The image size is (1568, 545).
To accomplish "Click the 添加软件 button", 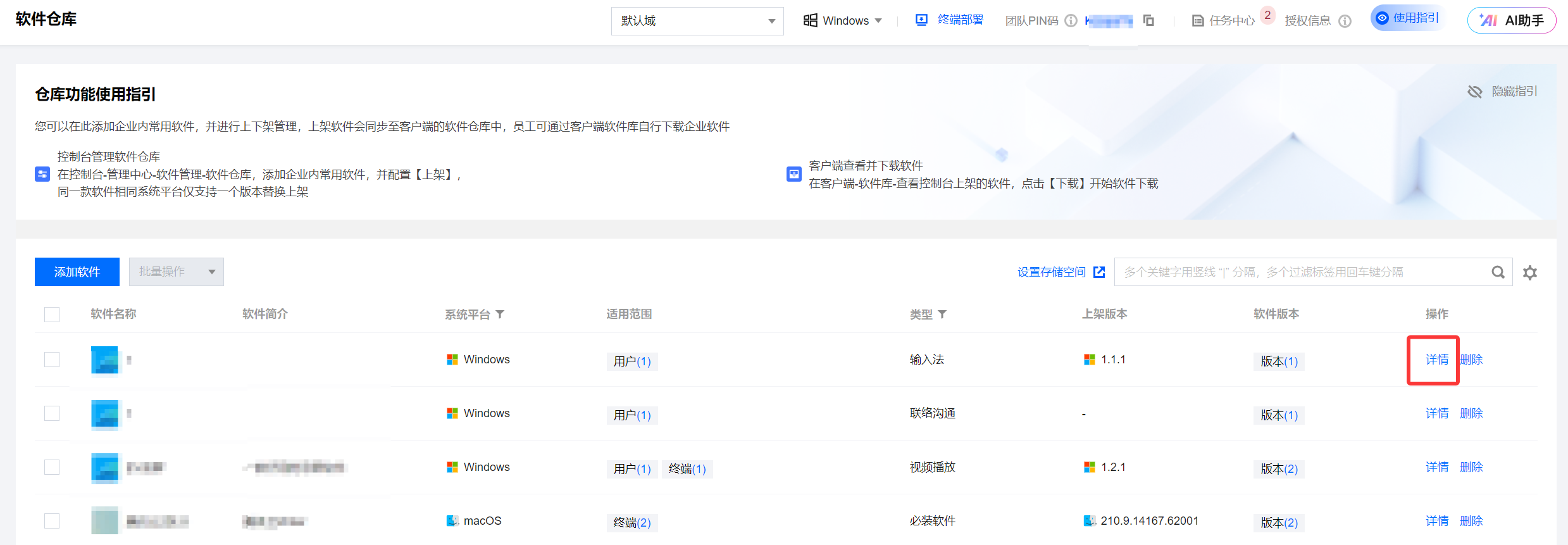I will pyautogui.click(x=77, y=272).
